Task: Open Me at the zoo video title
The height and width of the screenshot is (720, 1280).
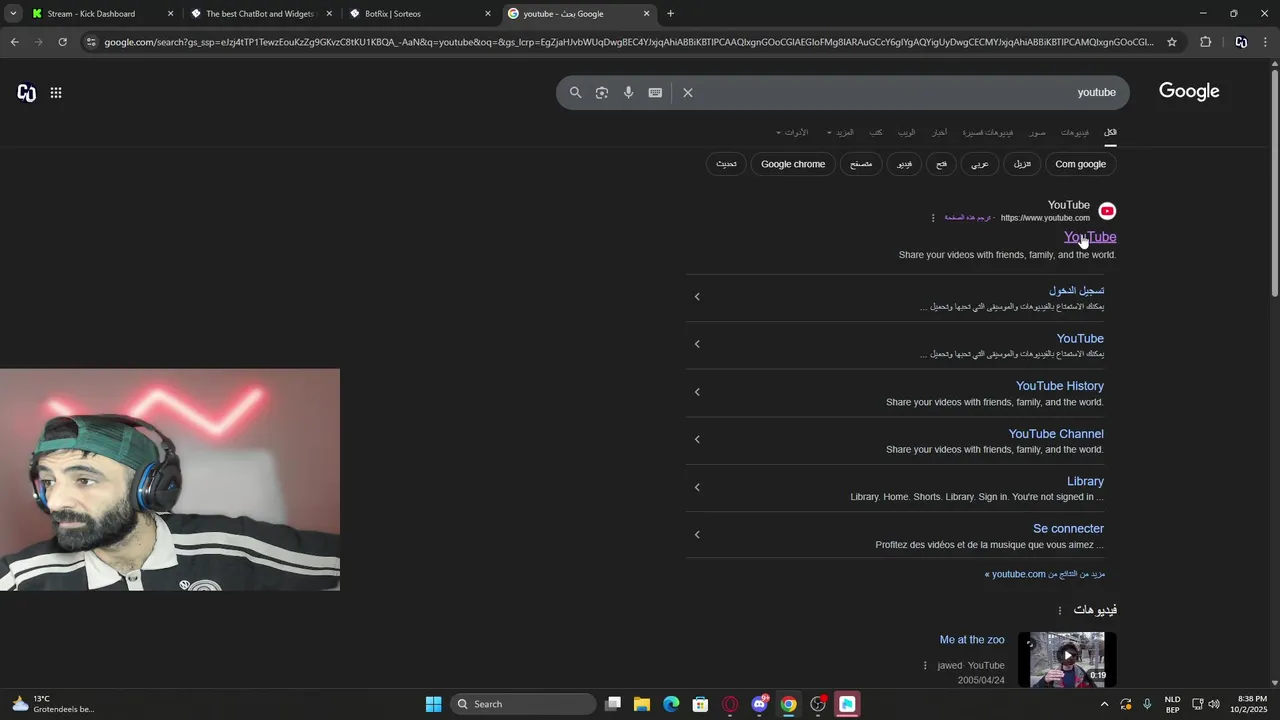Action: [x=972, y=640]
